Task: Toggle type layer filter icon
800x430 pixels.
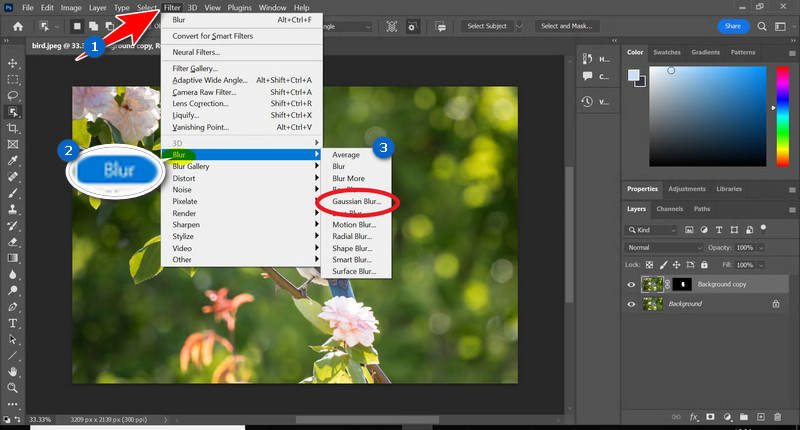Action: pos(719,230)
